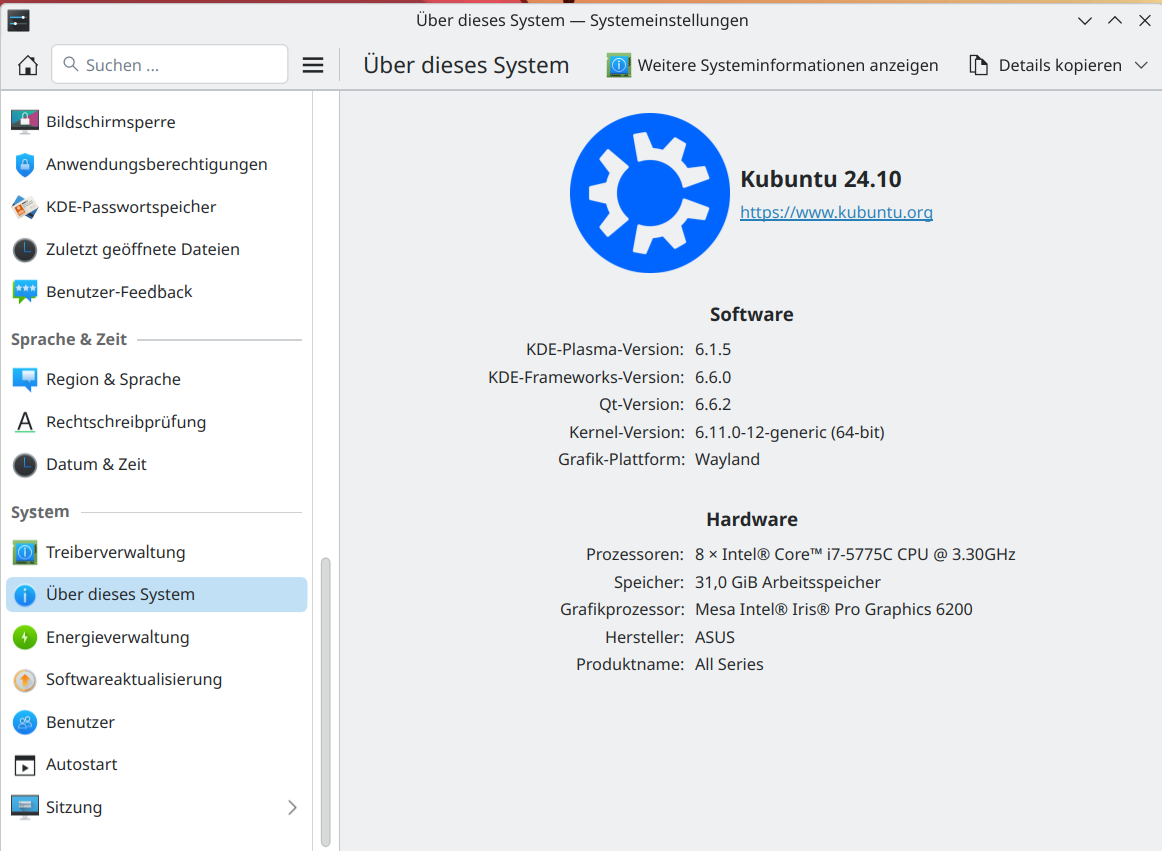Click the Qt-Version value 6.6.2
The height and width of the screenshot is (851, 1162).
pos(713,405)
